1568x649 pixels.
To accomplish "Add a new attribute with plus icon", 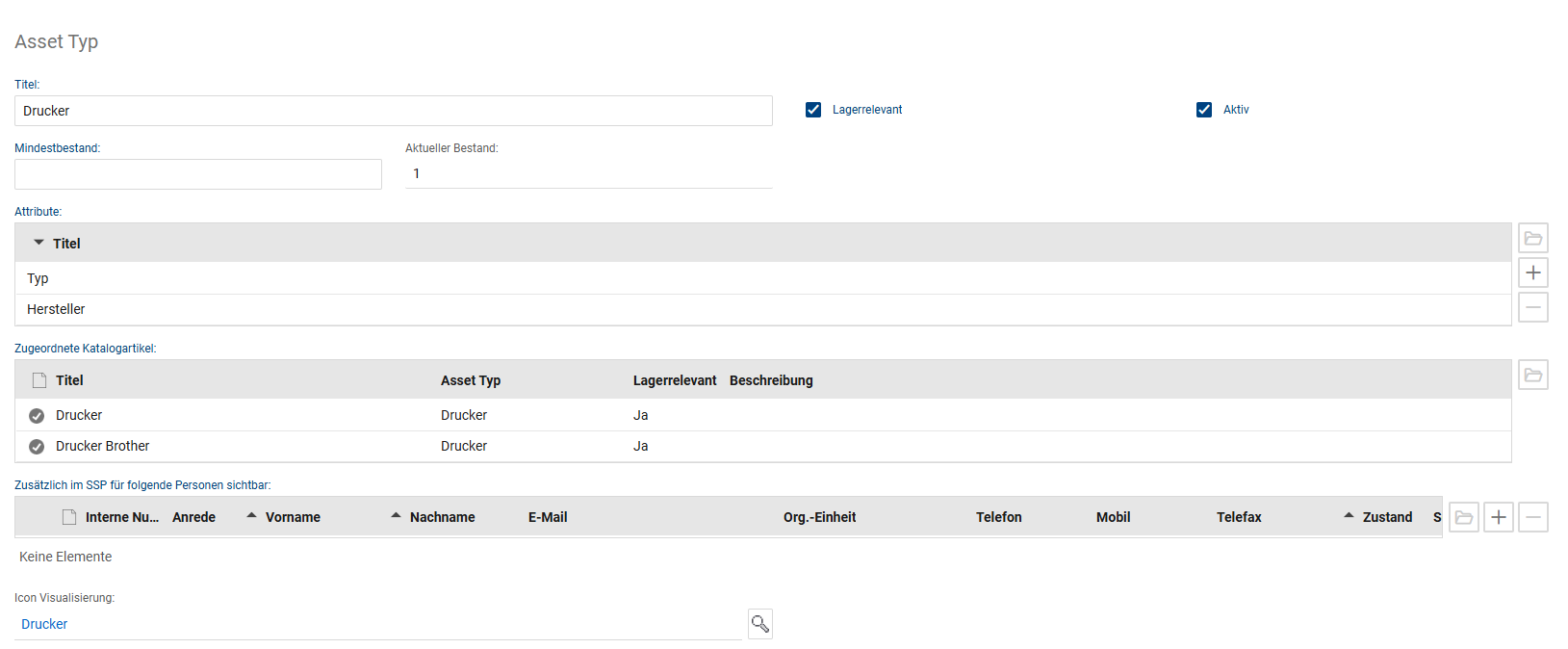I will 1533,273.
